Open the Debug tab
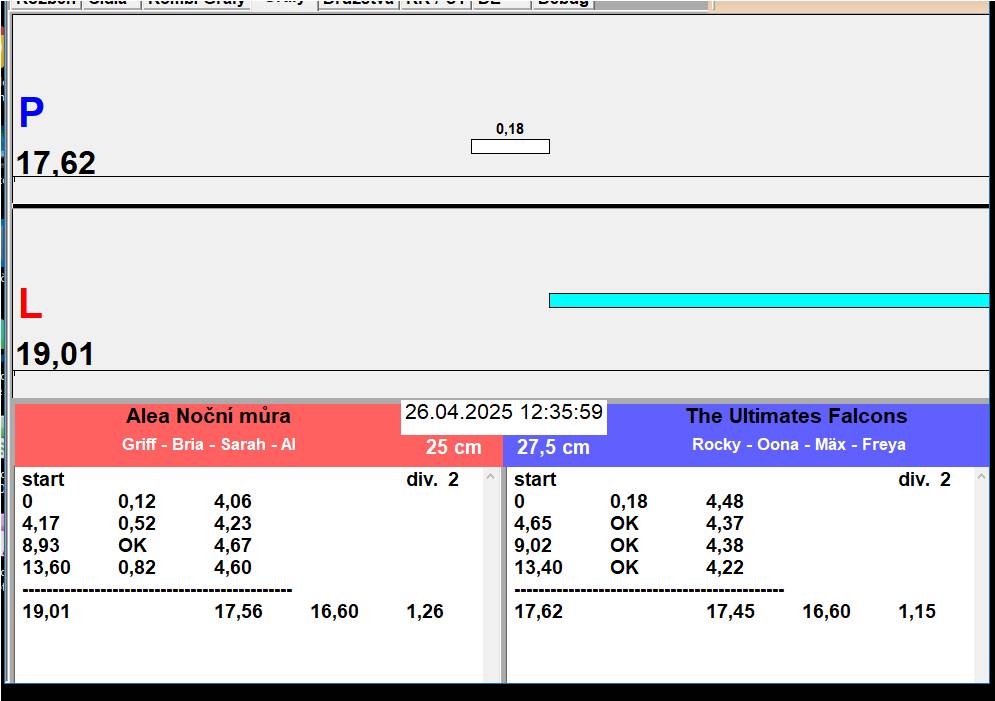 point(563,3)
